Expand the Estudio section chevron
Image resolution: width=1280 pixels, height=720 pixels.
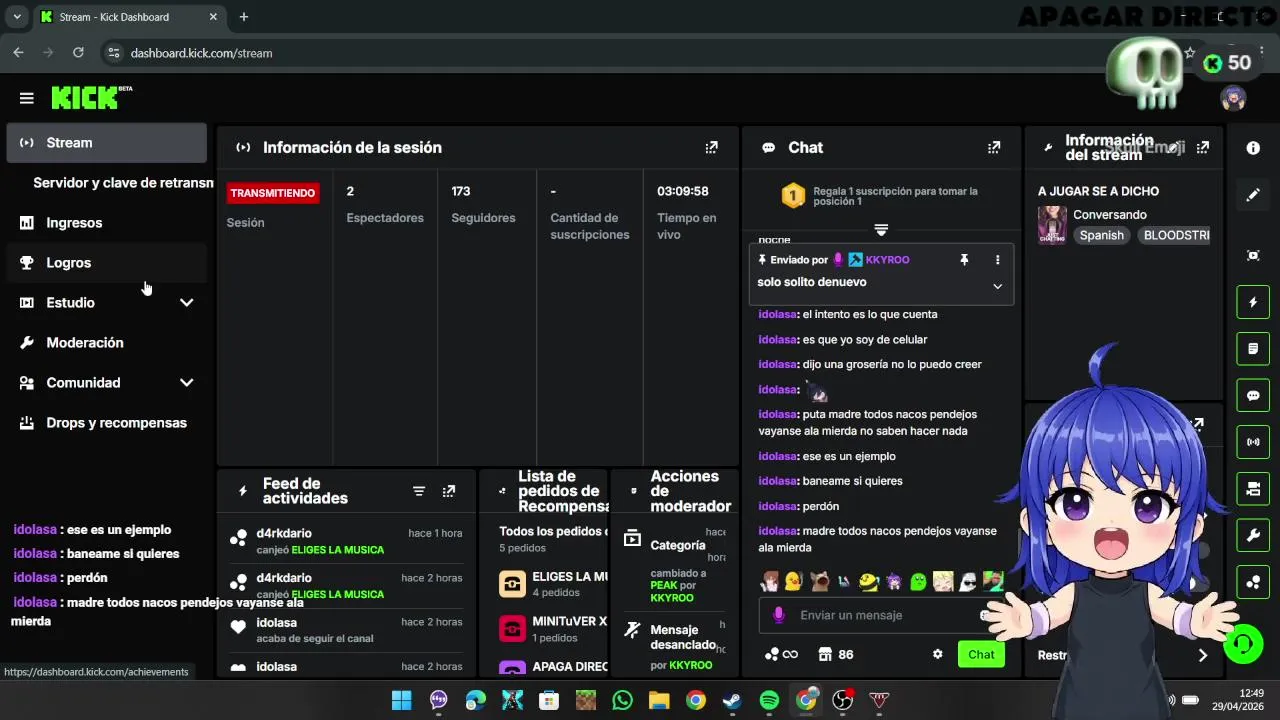click(x=186, y=303)
